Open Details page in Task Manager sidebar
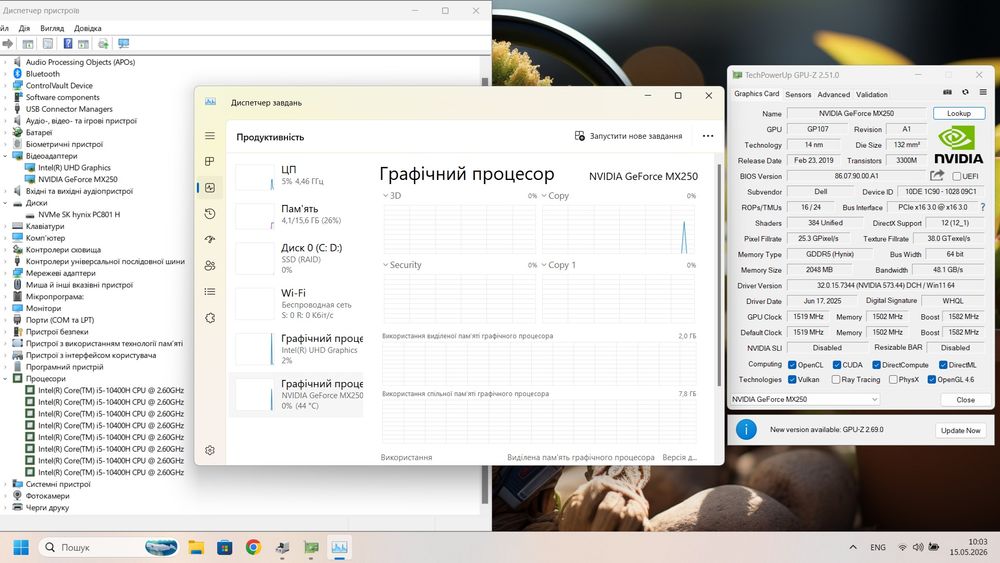1000x563 pixels. click(x=210, y=291)
